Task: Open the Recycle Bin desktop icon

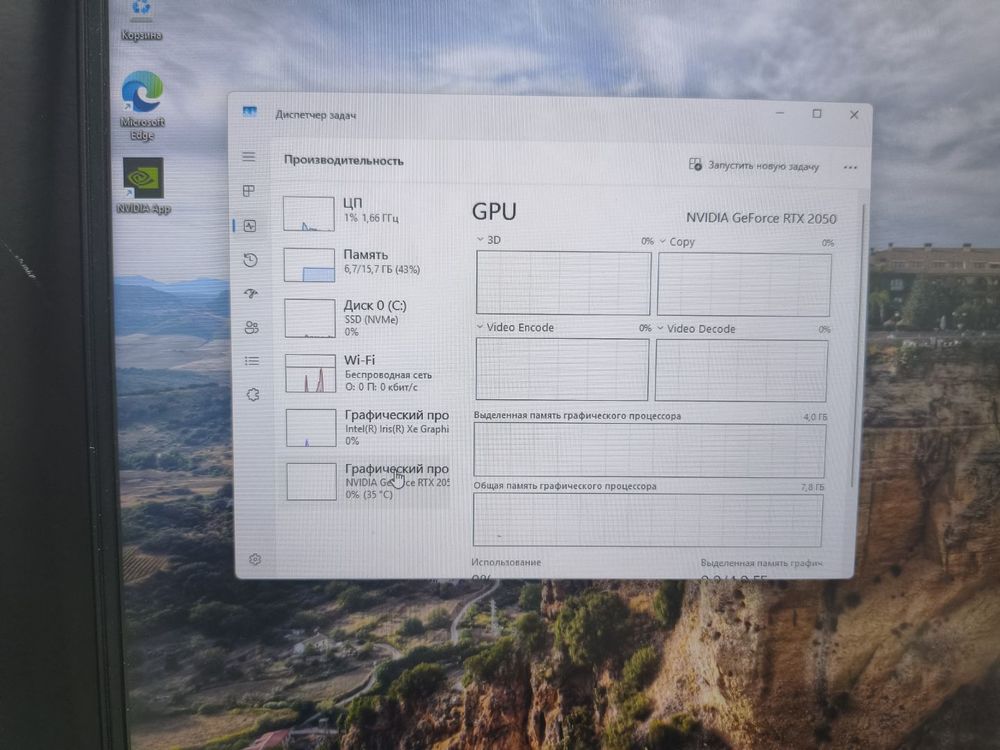Action: point(142,21)
